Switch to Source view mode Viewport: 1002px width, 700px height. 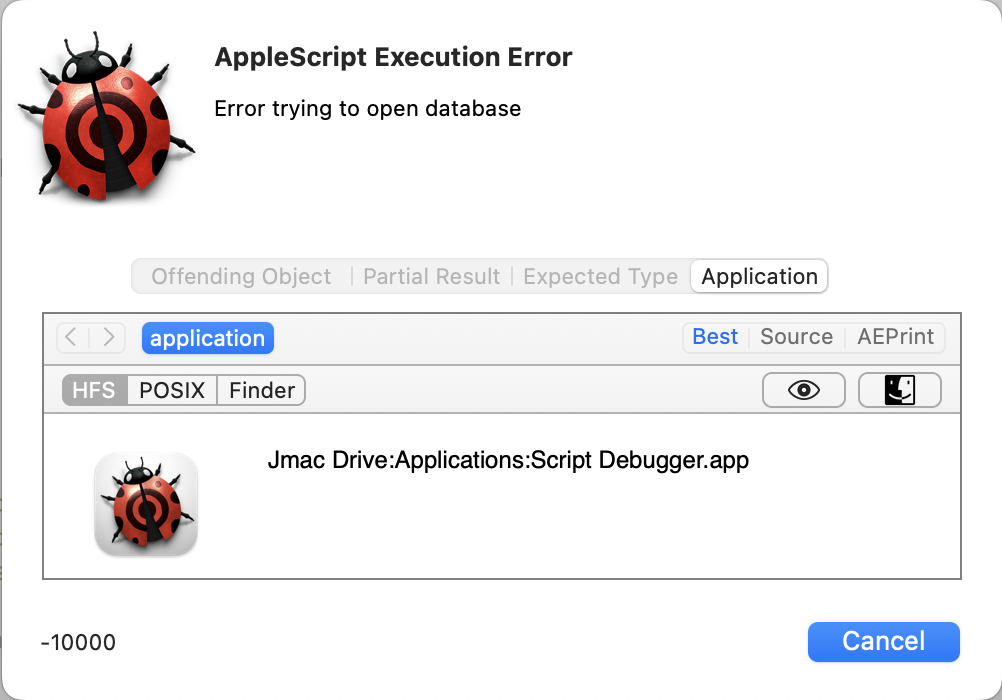796,336
